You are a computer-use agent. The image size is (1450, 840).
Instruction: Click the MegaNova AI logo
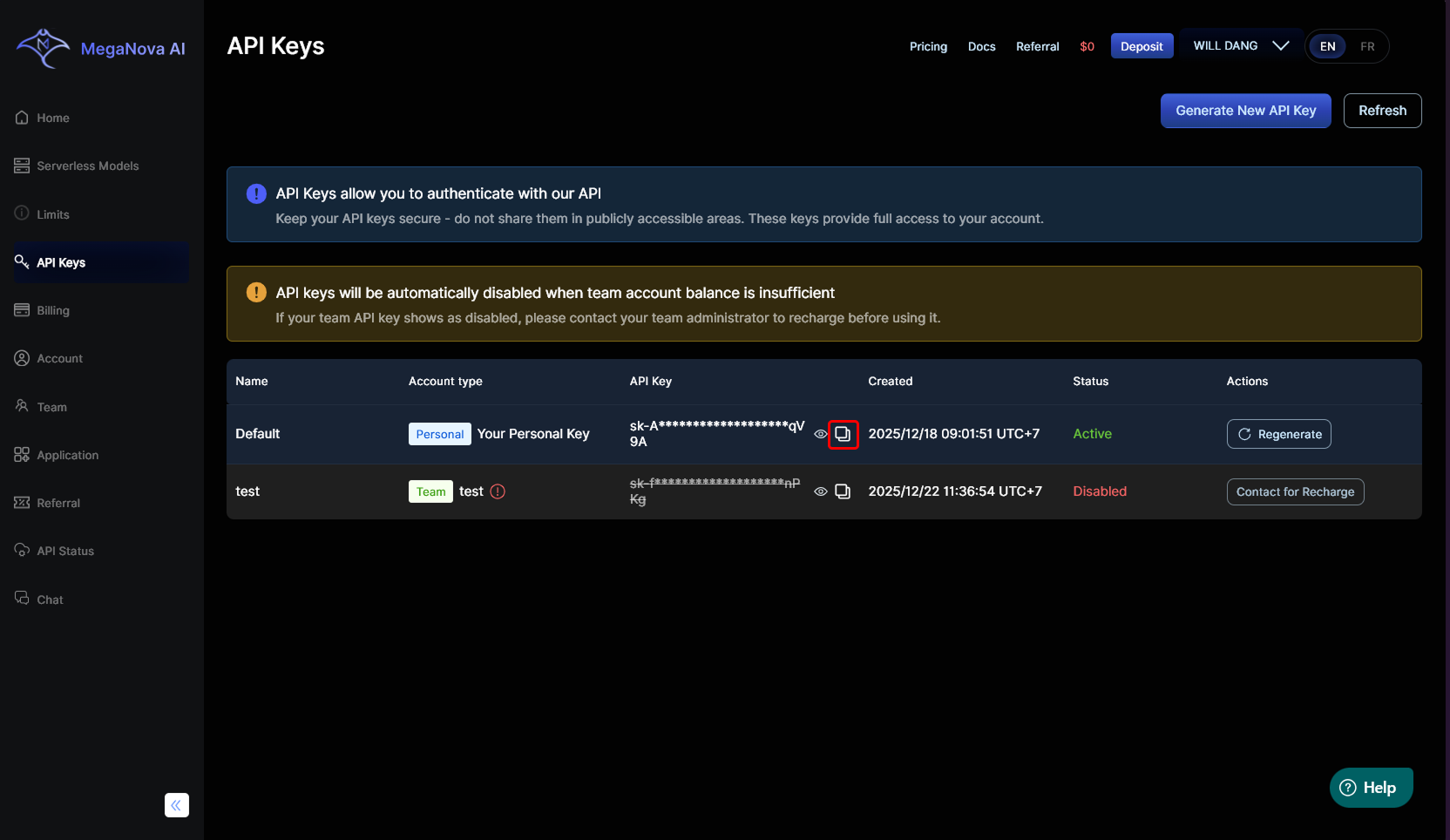click(101, 49)
